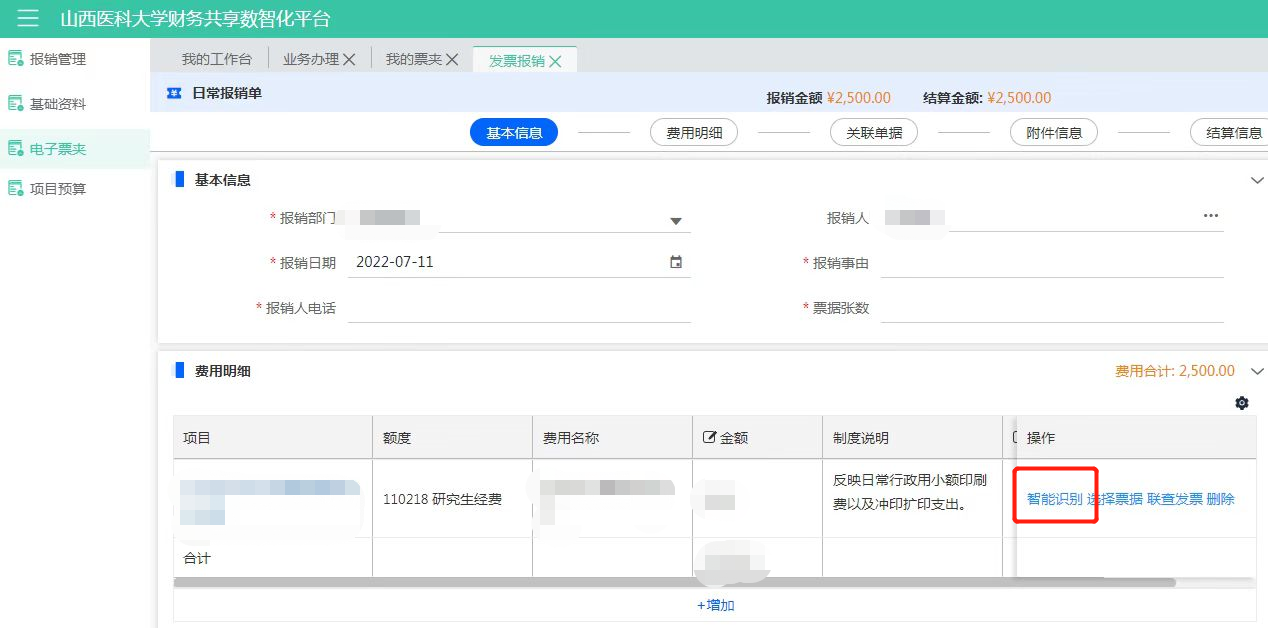Click the settings gear above the table
This screenshot has height=628, width=1268.
(x=1242, y=403)
